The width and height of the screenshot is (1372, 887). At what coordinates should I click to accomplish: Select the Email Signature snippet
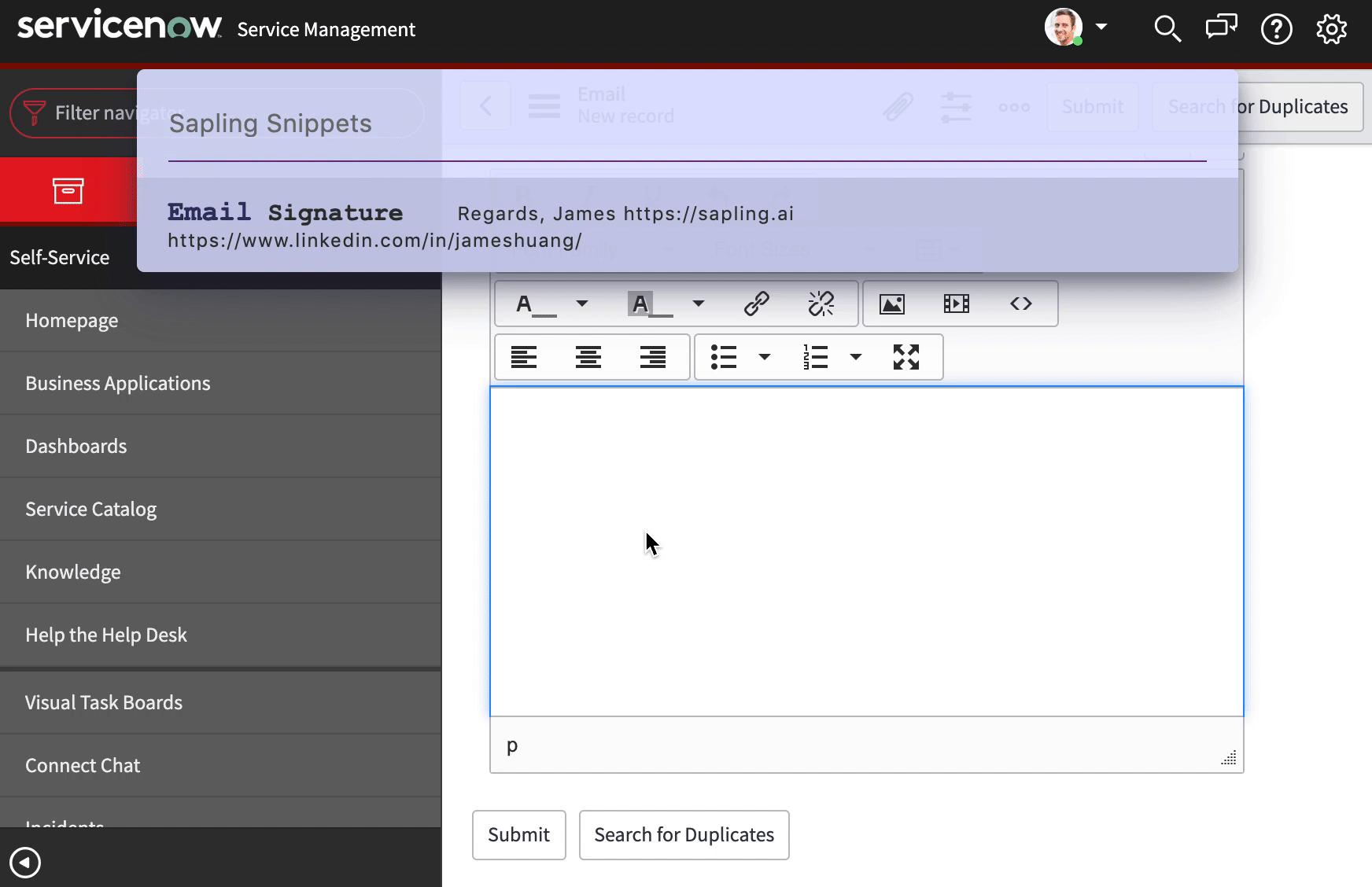688,225
